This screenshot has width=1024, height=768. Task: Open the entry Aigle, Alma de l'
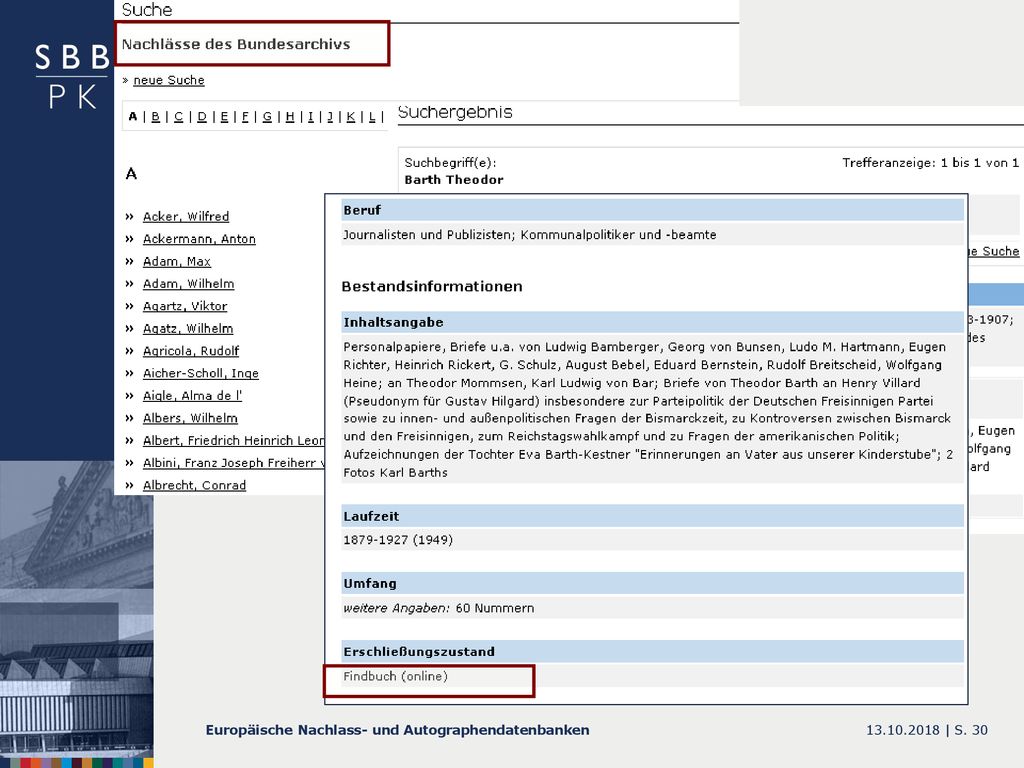click(x=193, y=396)
